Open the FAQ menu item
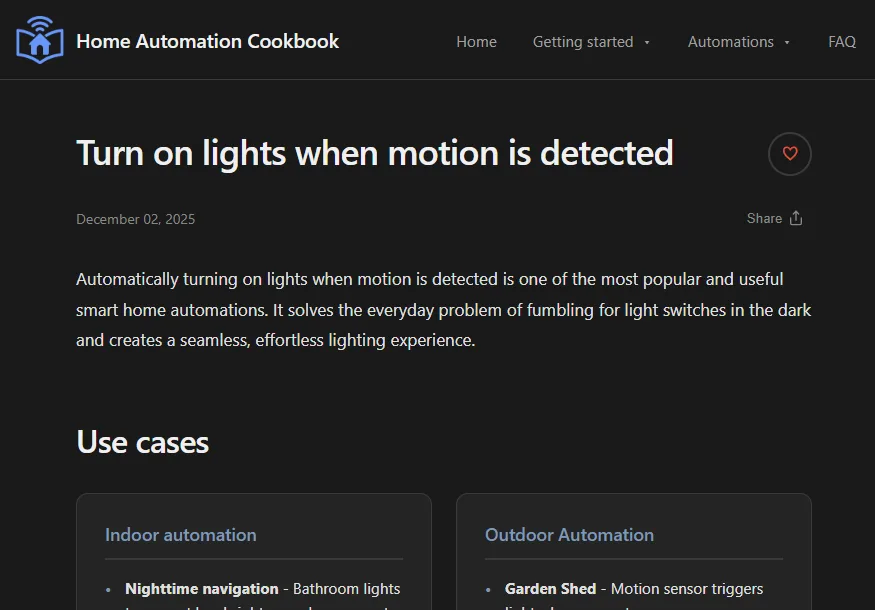The image size is (875, 610). click(842, 42)
